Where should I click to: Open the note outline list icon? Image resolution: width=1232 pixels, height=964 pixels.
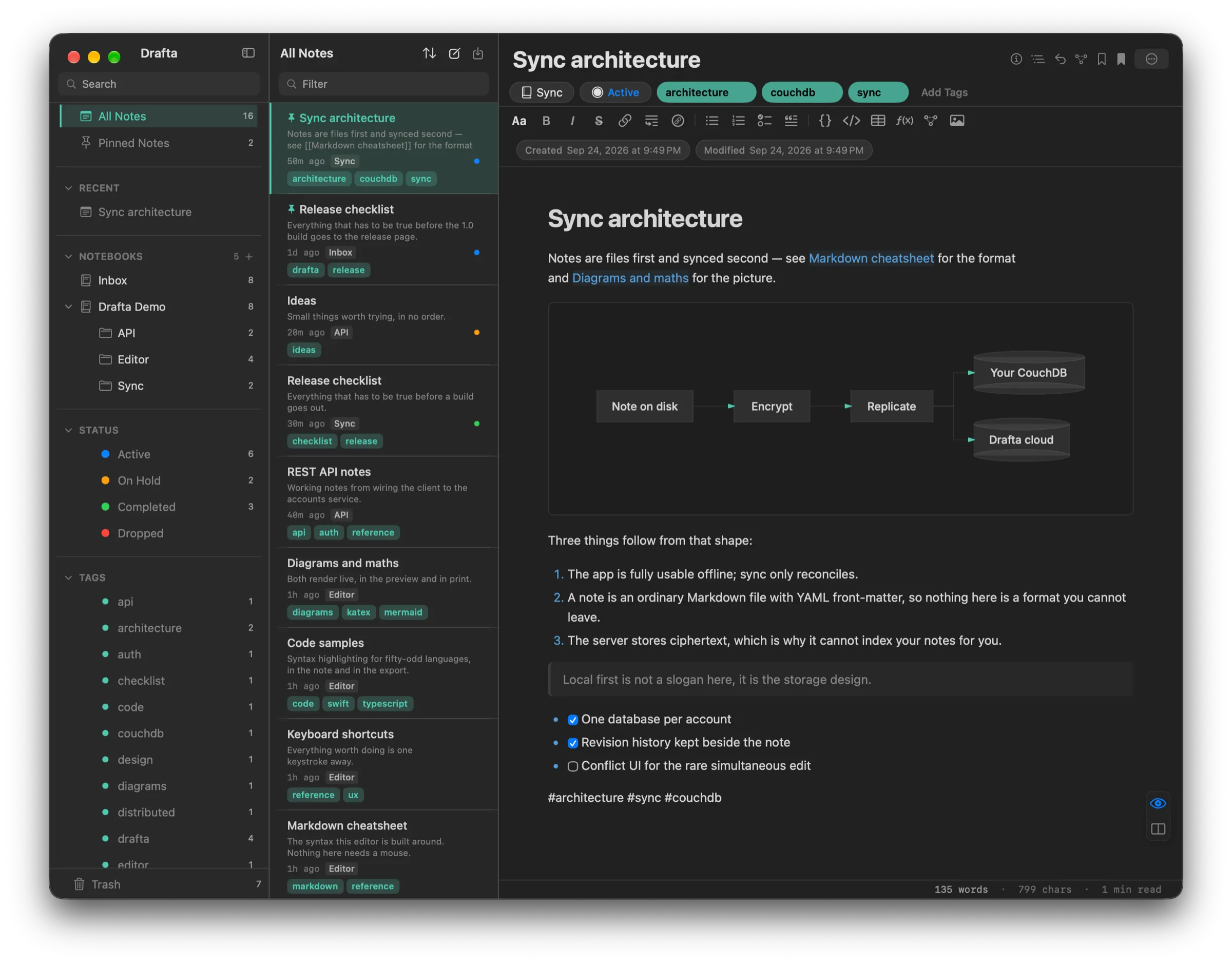coord(1038,59)
